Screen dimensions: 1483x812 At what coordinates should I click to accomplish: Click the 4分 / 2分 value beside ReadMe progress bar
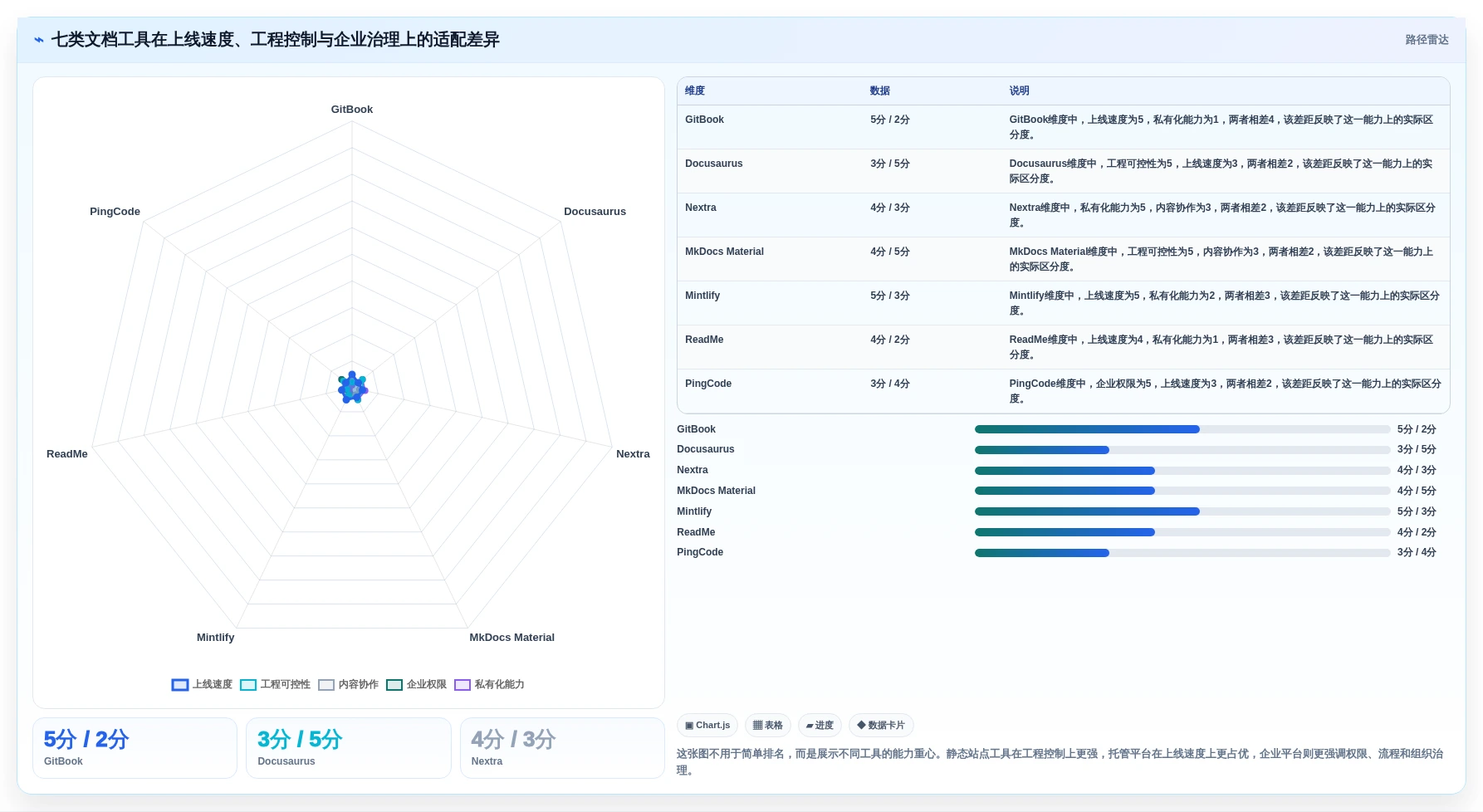[x=1417, y=532]
